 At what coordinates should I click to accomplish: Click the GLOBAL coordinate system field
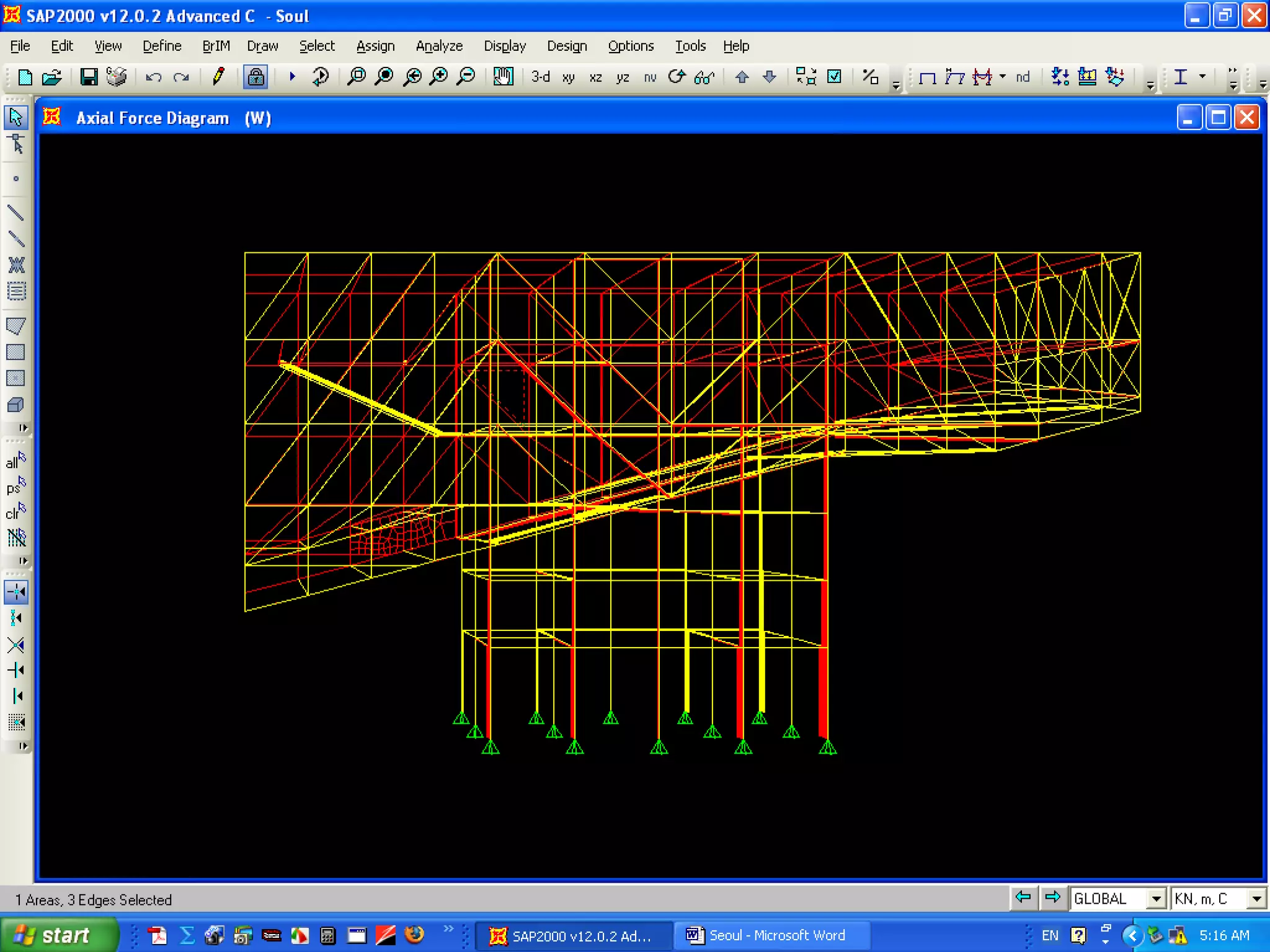[x=1110, y=898]
